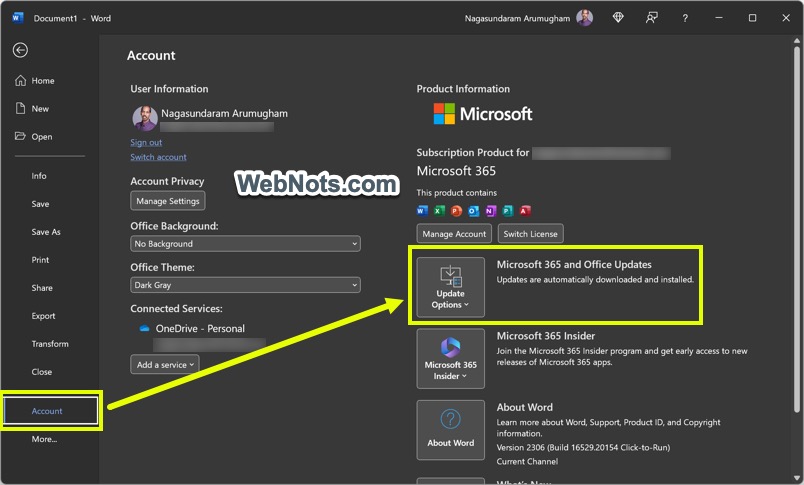Open the Print page in sidebar

[x=40, y=260]
